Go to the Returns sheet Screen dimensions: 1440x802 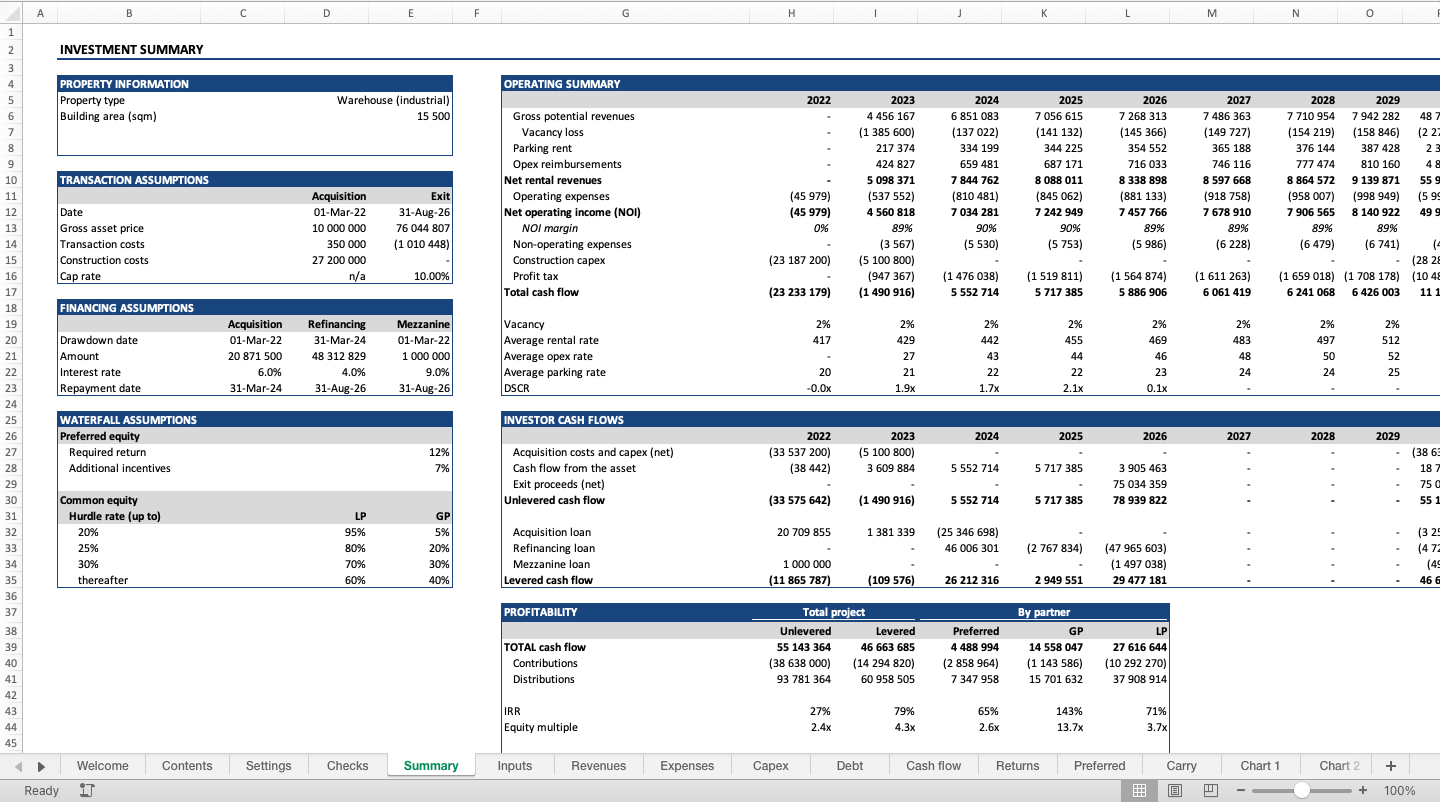pos(1017,765)
